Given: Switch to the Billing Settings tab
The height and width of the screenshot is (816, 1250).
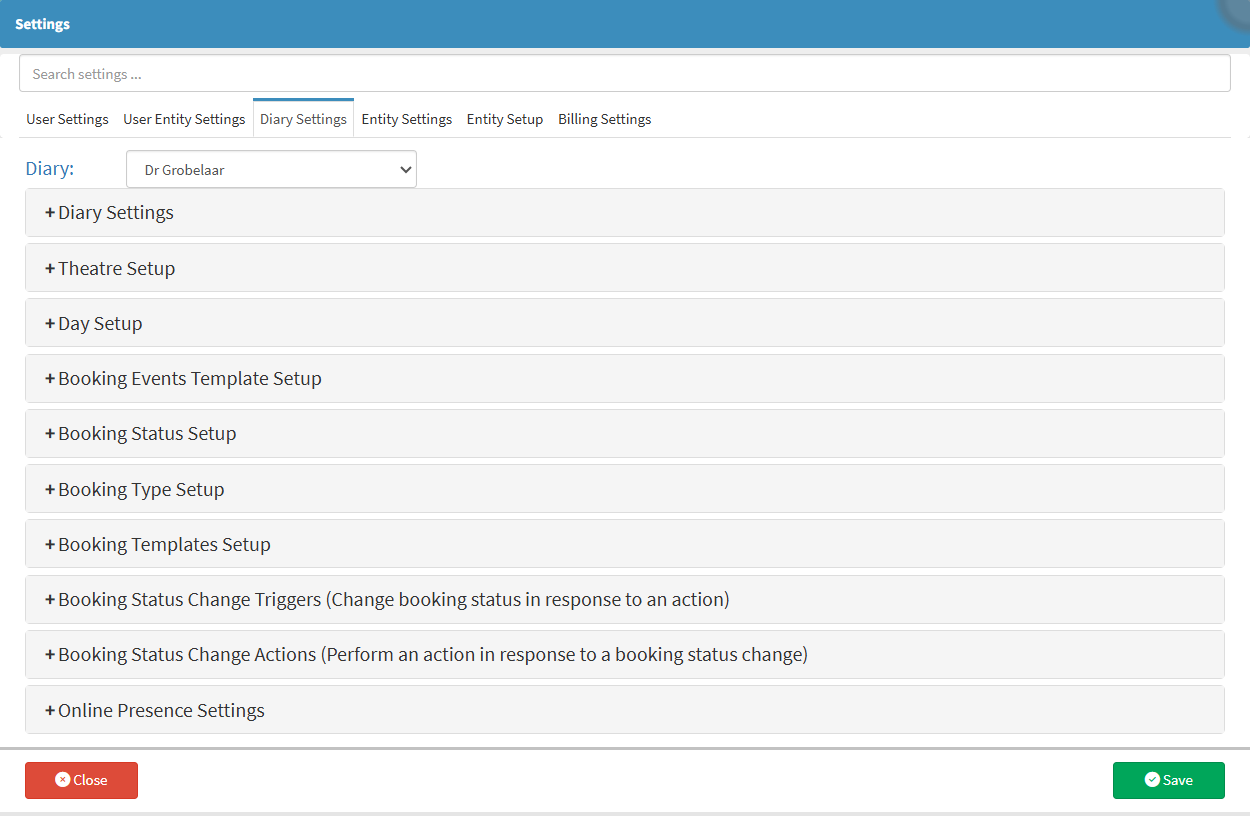Looking at the screenshot, I should (x=604, y=119).
